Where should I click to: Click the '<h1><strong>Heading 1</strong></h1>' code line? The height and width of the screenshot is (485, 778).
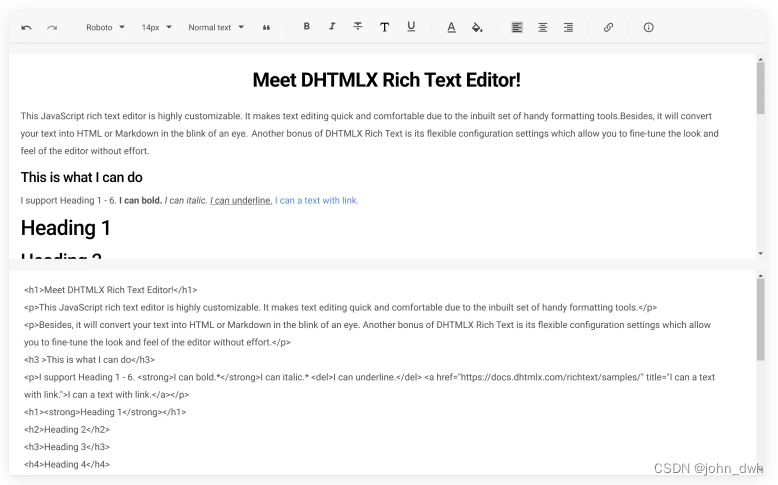point(105,412)
